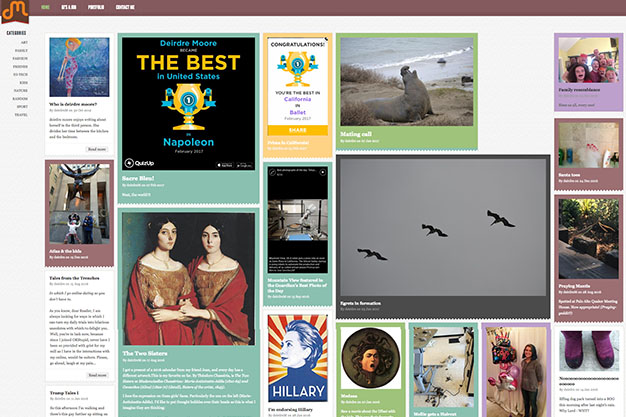626x417 pixels.
Task: Click Read more under 'Tales from the Trenches'
Action: (97, 375)
